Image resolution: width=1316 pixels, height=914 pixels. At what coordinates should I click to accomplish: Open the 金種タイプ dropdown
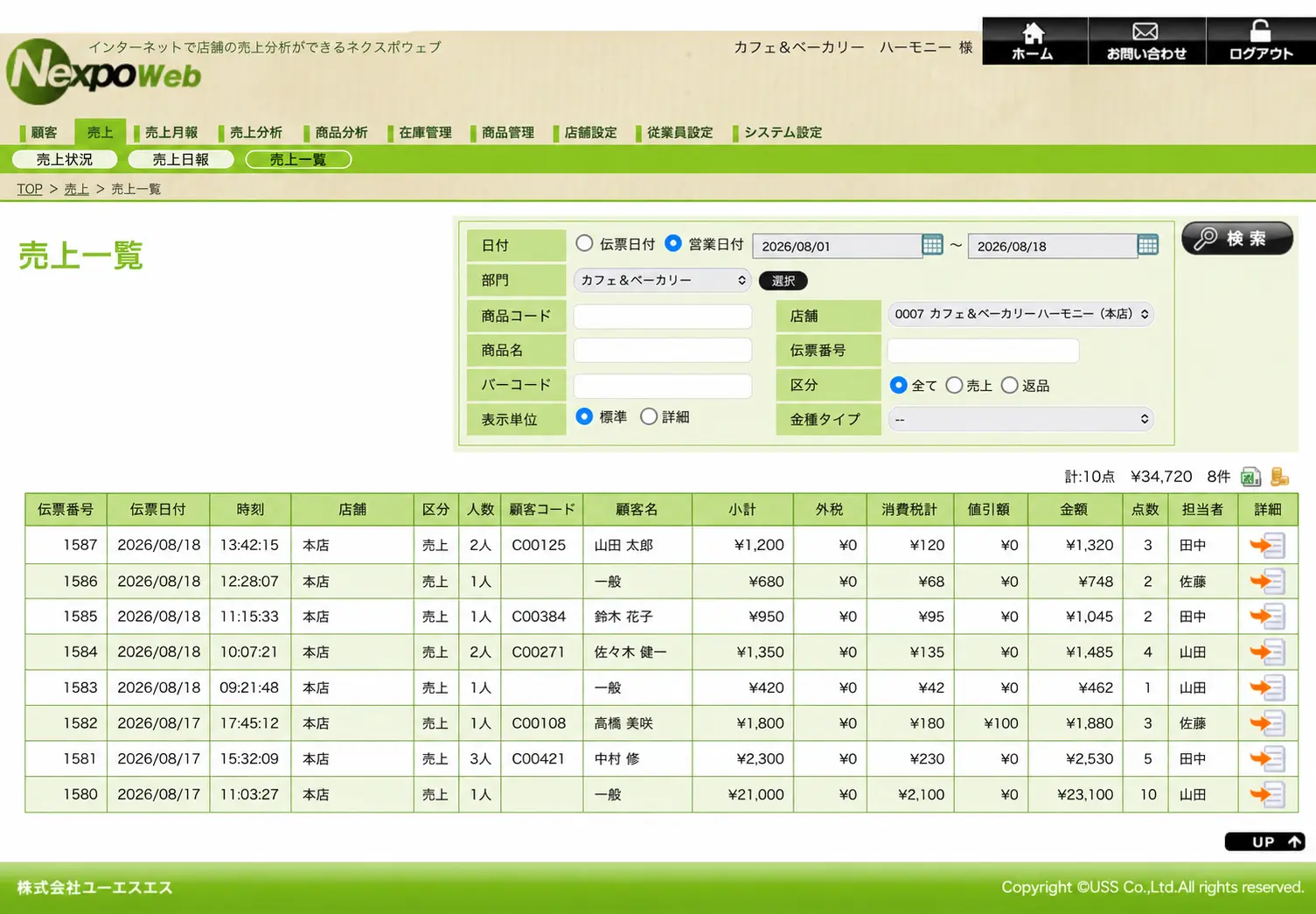(x=1020, y=419)
